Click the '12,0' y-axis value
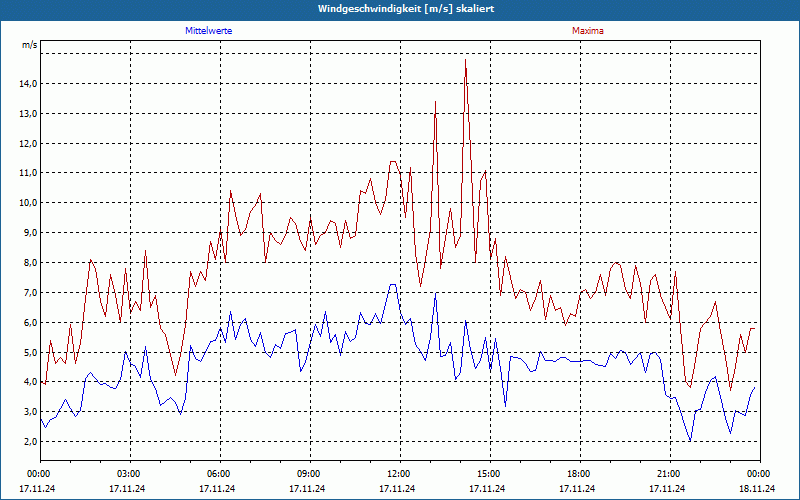The height and width of the screenshot is (500, 800). click(28, 143)
